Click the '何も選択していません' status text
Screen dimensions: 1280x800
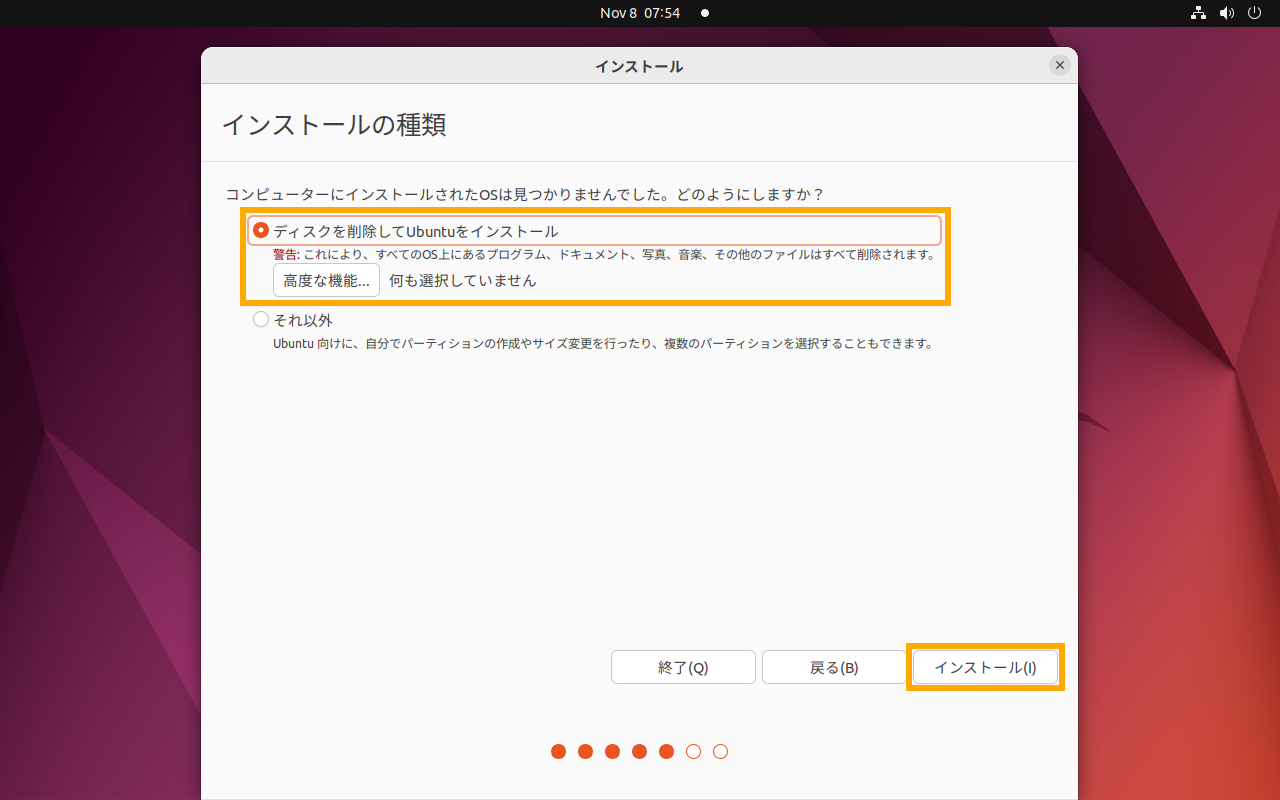coord(463,281)
